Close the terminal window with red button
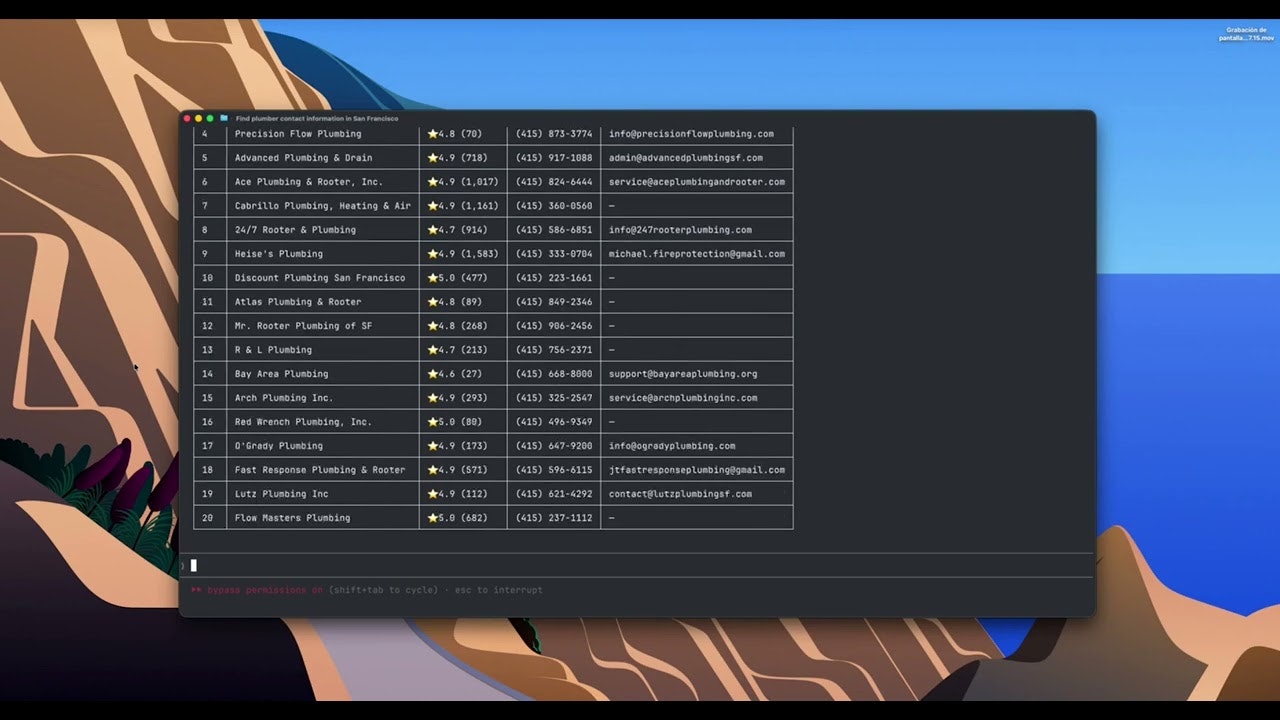Viewport: 1280px width, 720px height. click(187, 118)
